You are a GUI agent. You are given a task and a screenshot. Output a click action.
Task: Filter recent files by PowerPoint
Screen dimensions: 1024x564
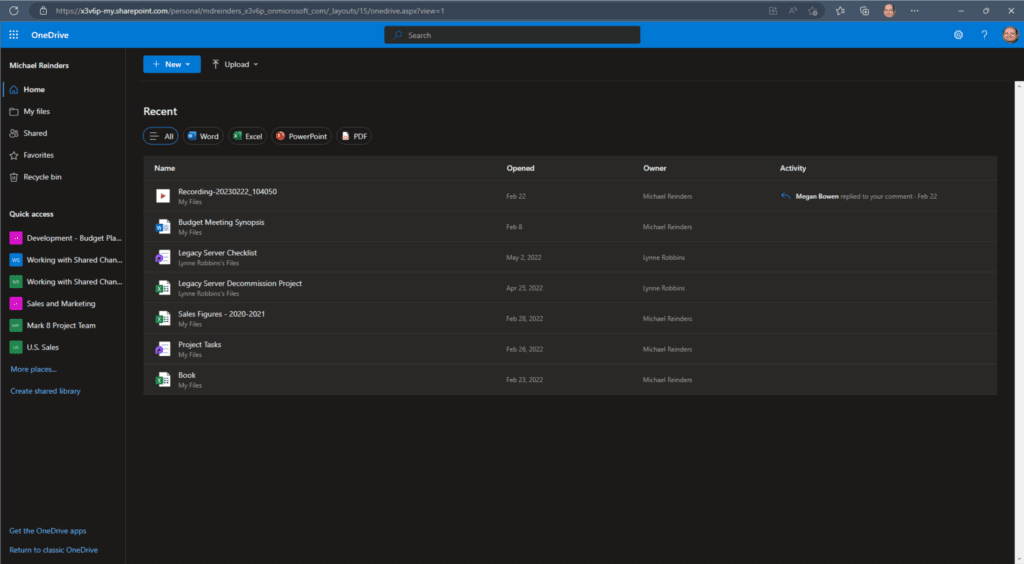(301, 136)
